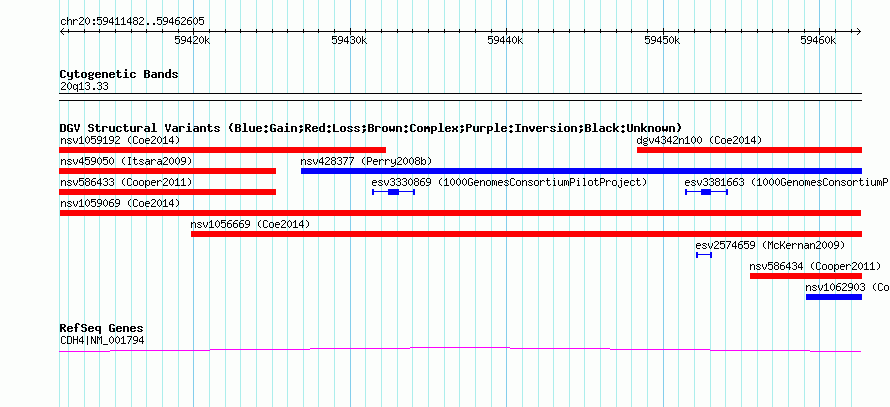The image size is (890, 407).
Task: Click the nsv1059069 (Coe2014) full-width red bar
Action: click(x=460, y=213)
